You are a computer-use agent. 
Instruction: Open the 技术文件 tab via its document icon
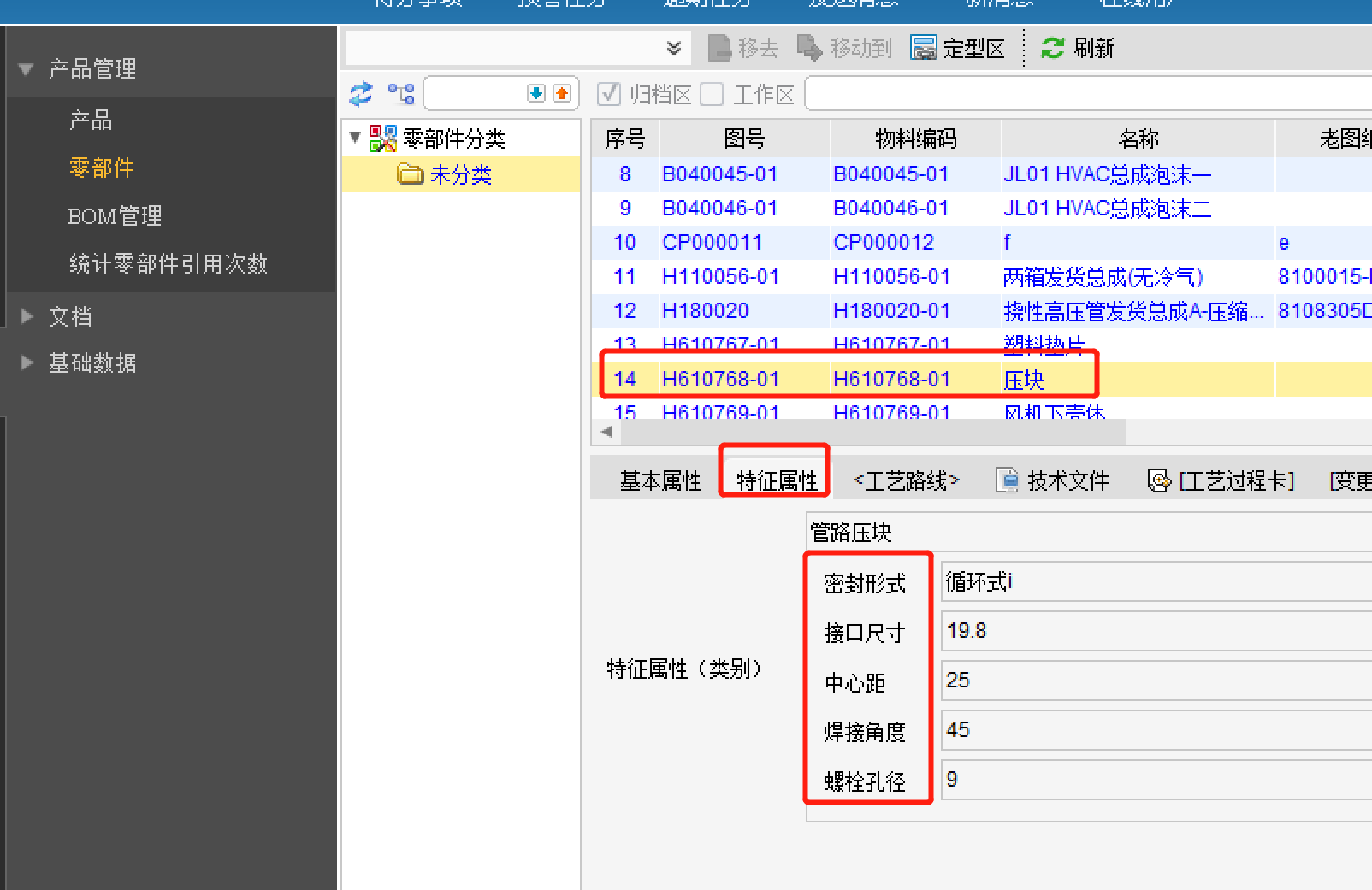point(1008,480)
